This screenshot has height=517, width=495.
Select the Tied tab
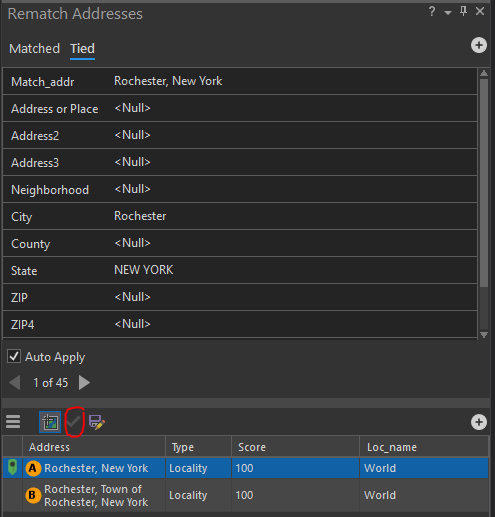click(82, 49)
